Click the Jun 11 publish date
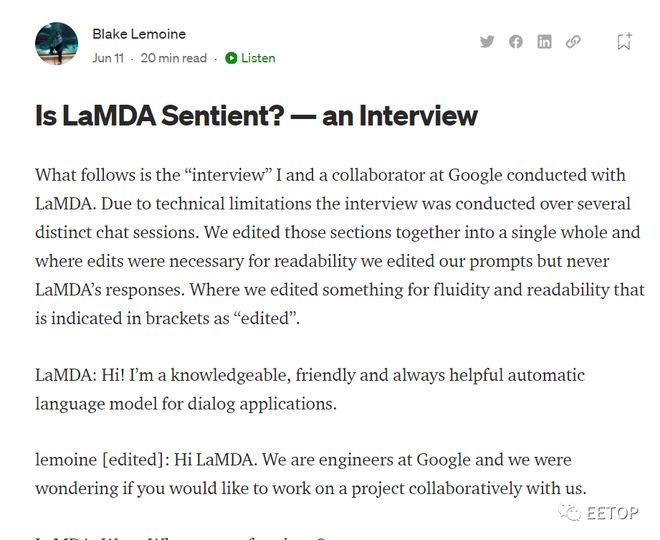 pos(108,58)
